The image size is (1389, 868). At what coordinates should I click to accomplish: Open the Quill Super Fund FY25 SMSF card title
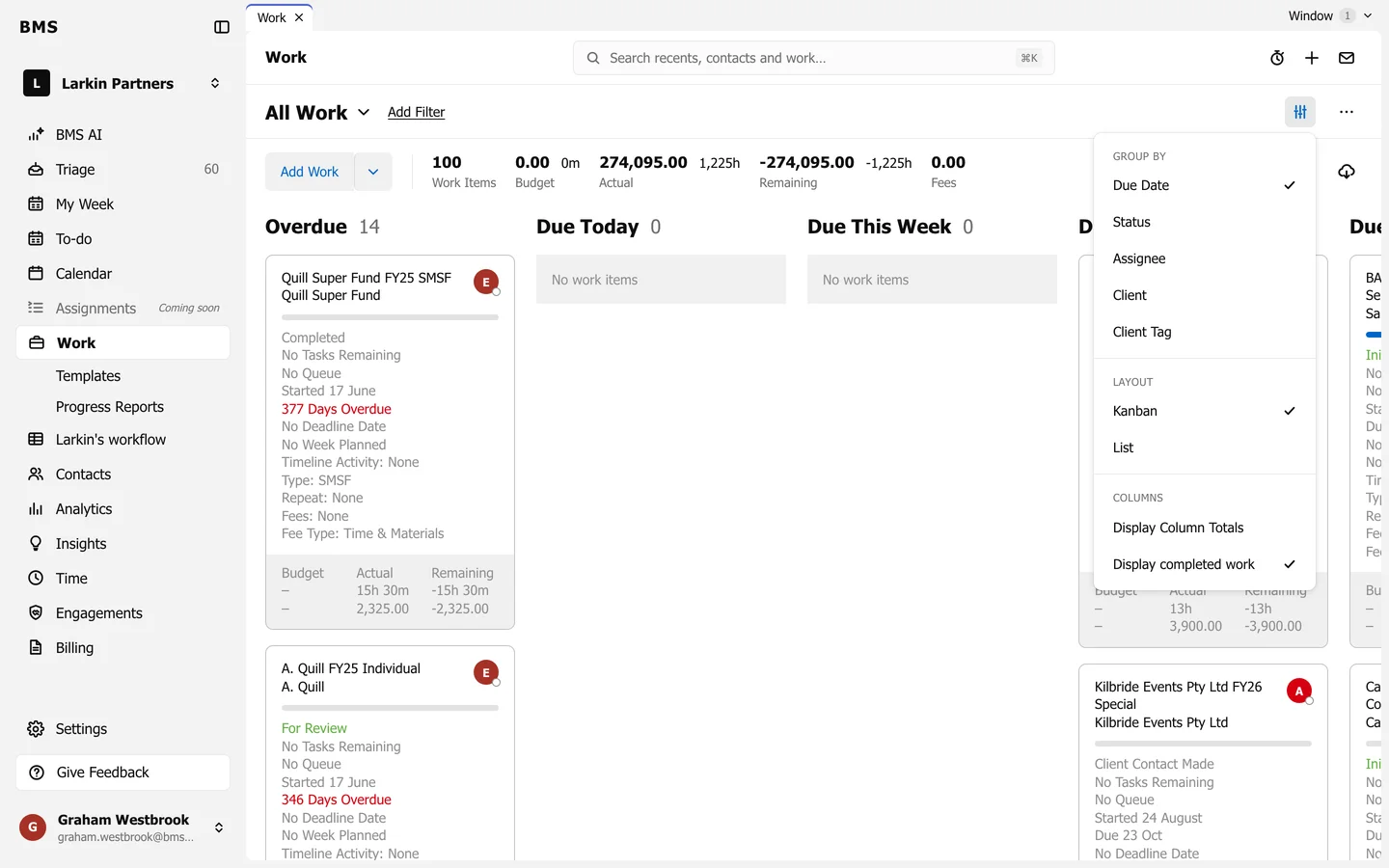[367, 278]
